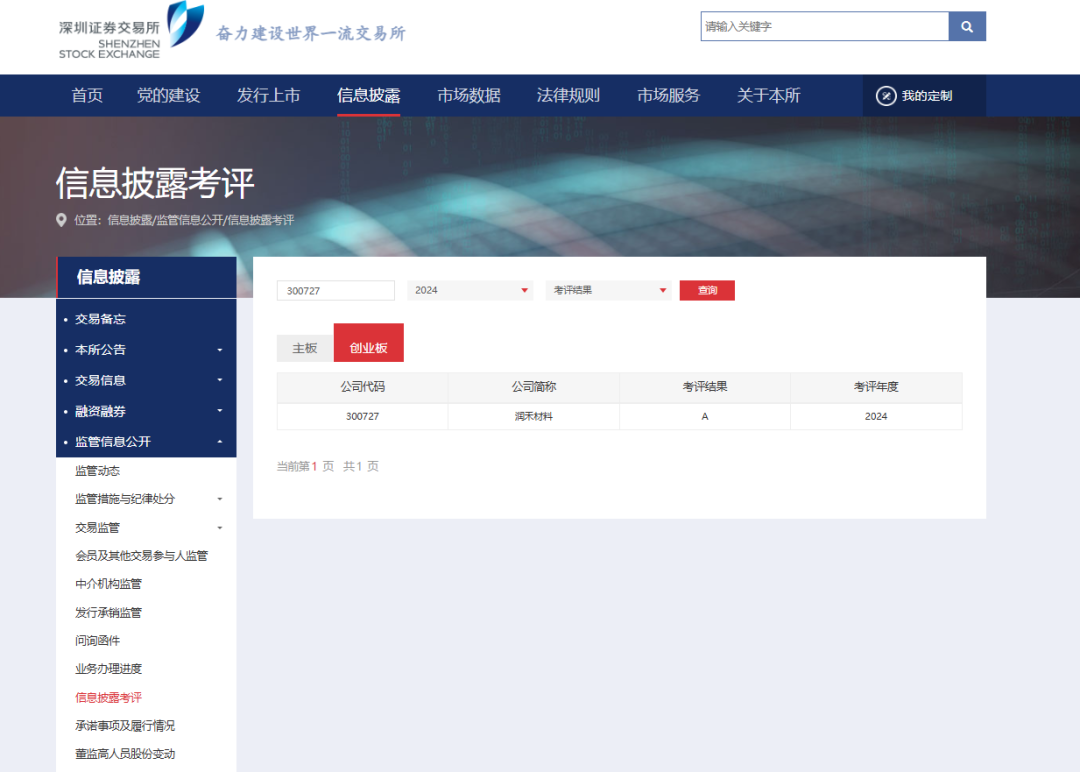Open the year 2024 dropdown
The height and width of the screenshot is (772, 1080).
[x=470, y=290]
